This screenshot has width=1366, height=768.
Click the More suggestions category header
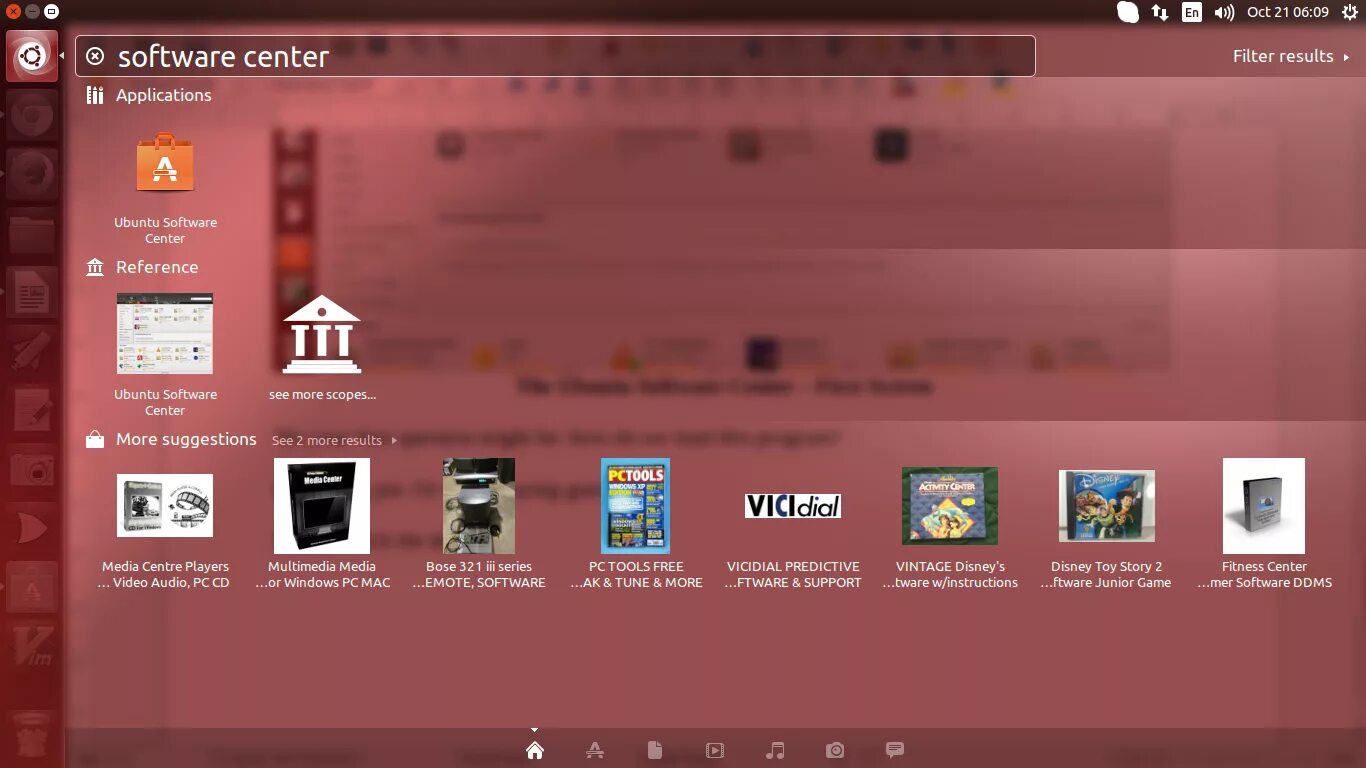click(186, 439)
